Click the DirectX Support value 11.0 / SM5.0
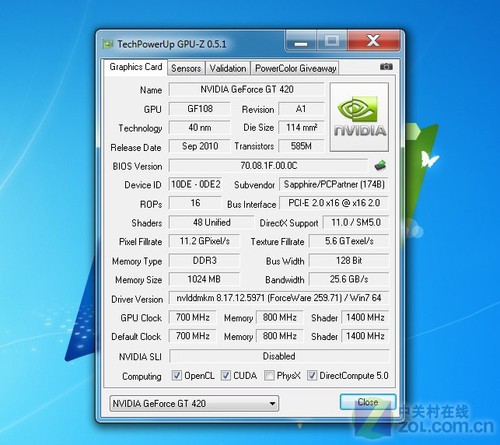 [356, 222]
